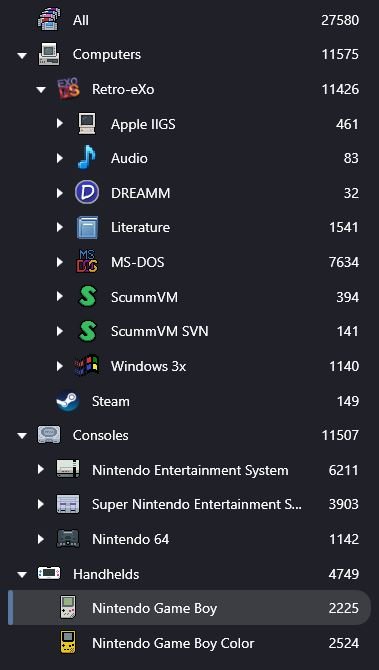Expand the Nintendo Entertainment System node
The height and width of the screenshot is (670, 379).
tap(41, 470)
